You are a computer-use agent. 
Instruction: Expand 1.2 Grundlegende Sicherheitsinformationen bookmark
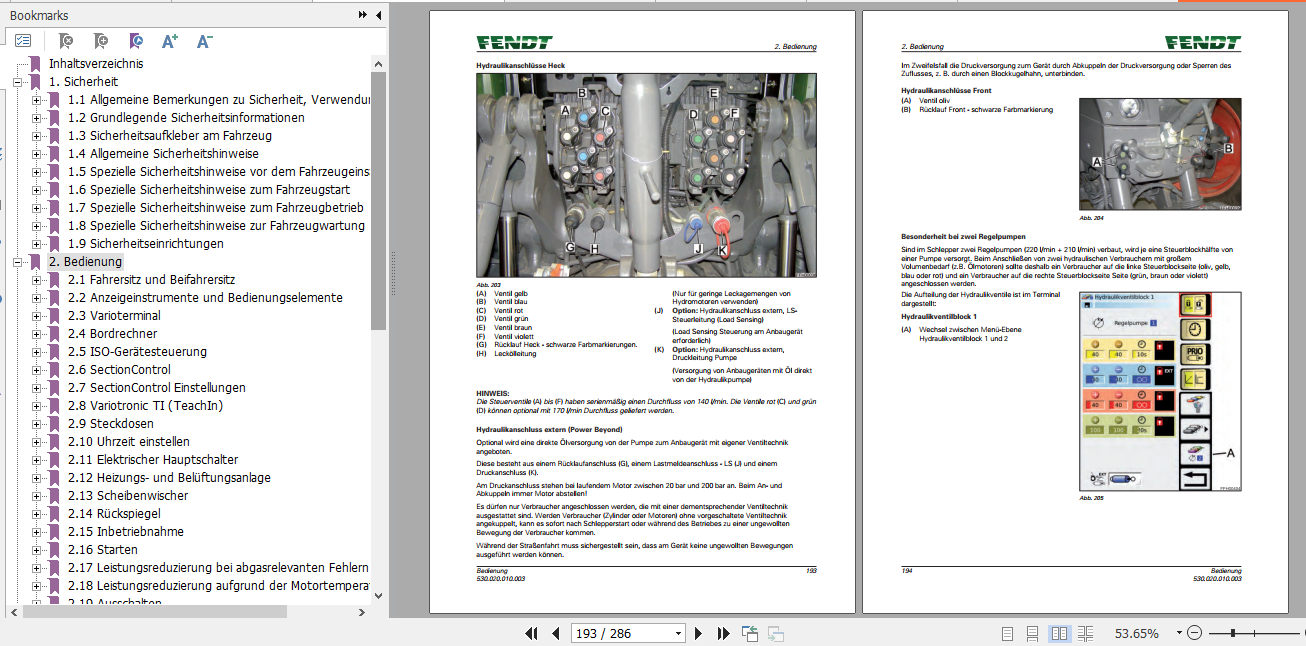pos(37,118)
